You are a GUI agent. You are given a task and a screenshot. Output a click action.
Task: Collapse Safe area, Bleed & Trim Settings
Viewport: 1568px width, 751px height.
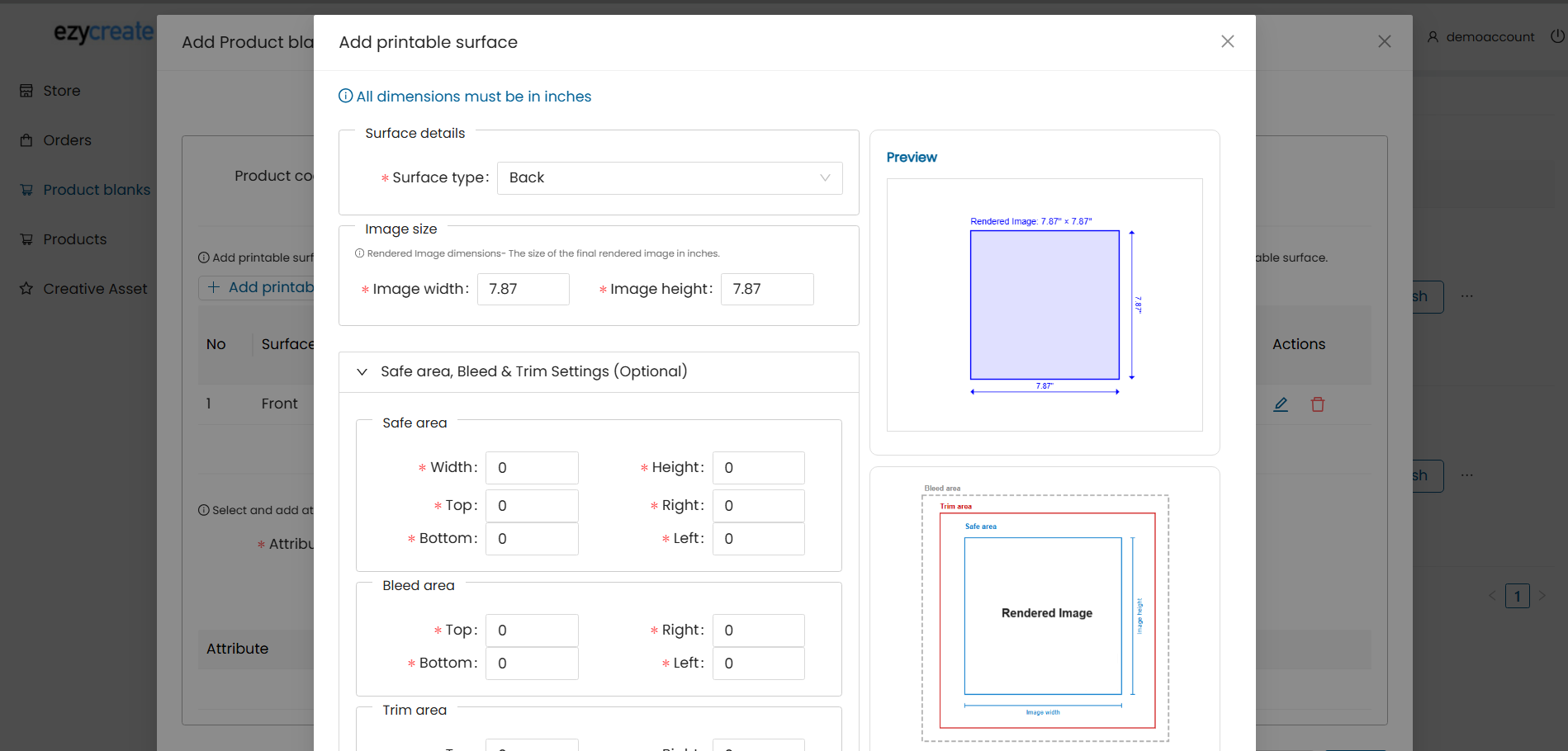[x=362, y=372]
